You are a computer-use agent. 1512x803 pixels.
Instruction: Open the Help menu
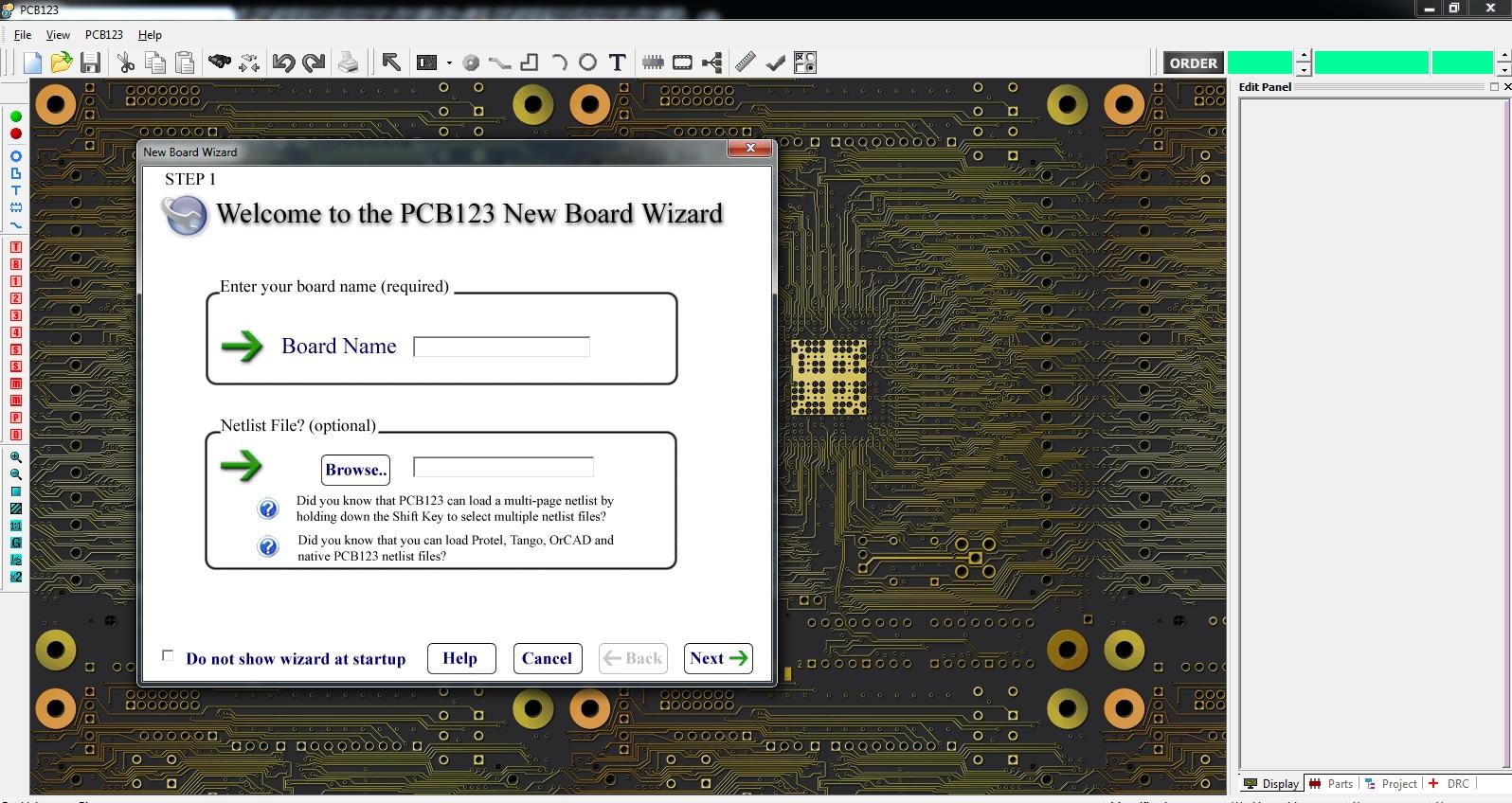click(150, 34)
